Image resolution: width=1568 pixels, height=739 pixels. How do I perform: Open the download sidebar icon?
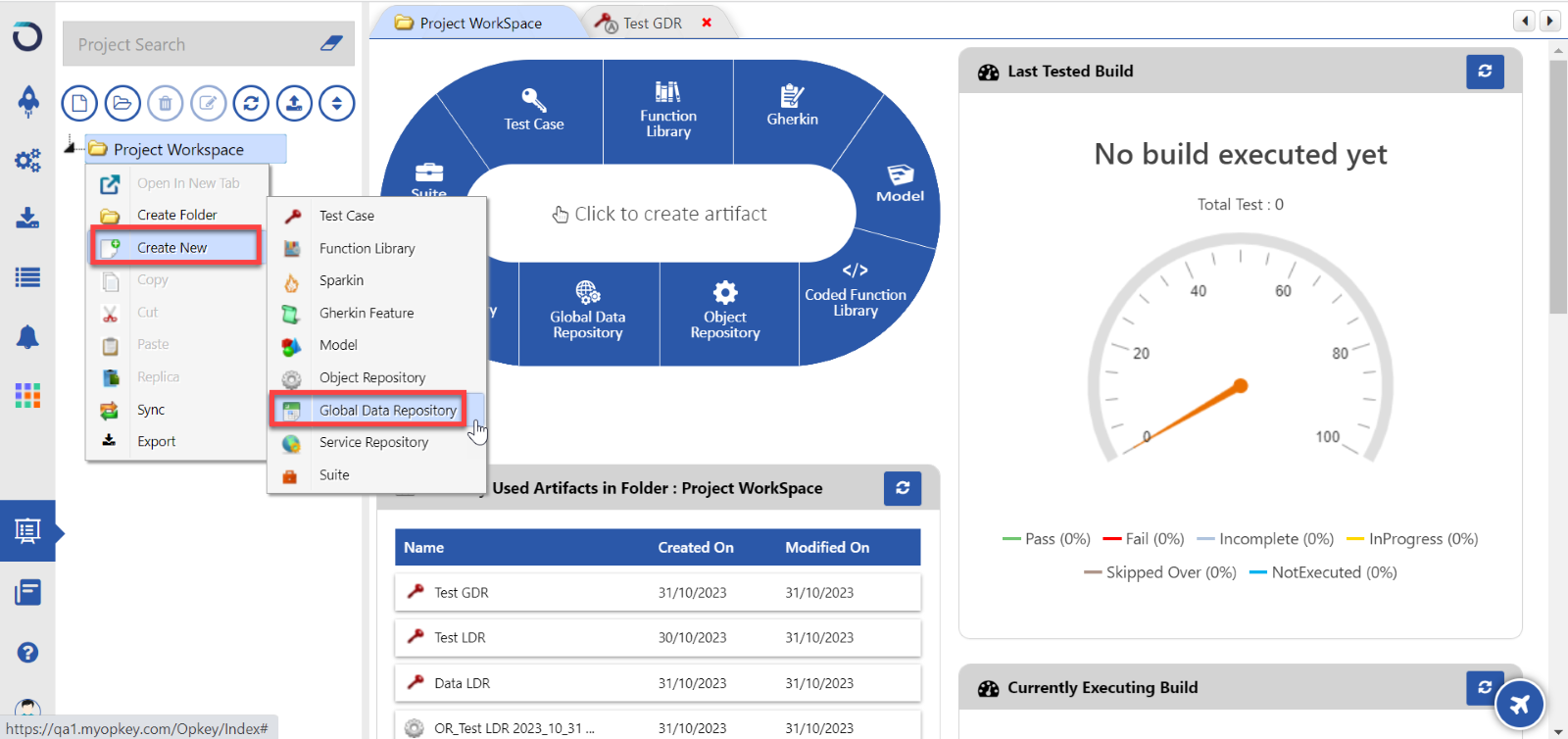[27, 218]
